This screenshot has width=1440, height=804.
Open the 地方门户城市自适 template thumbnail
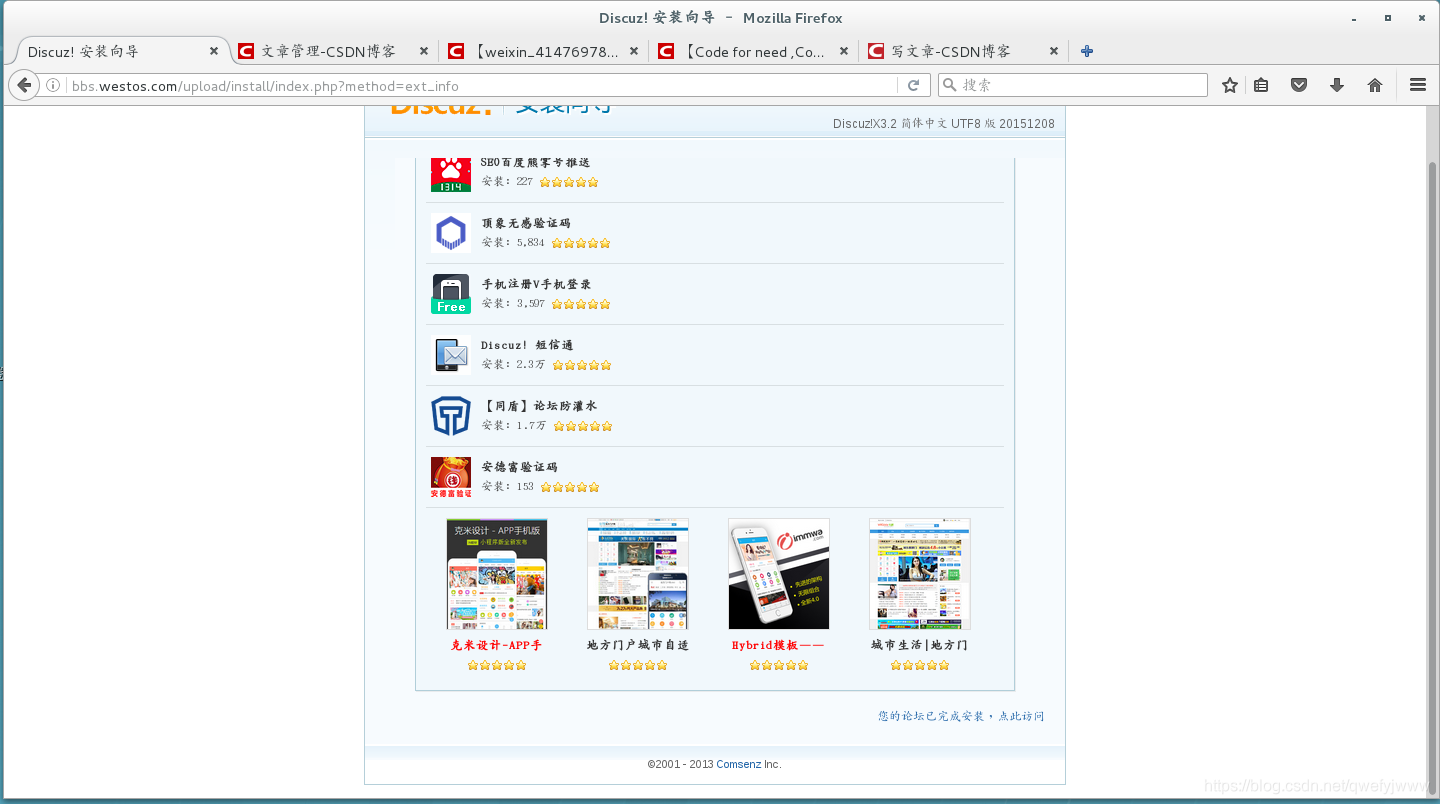tap(638, 574)
